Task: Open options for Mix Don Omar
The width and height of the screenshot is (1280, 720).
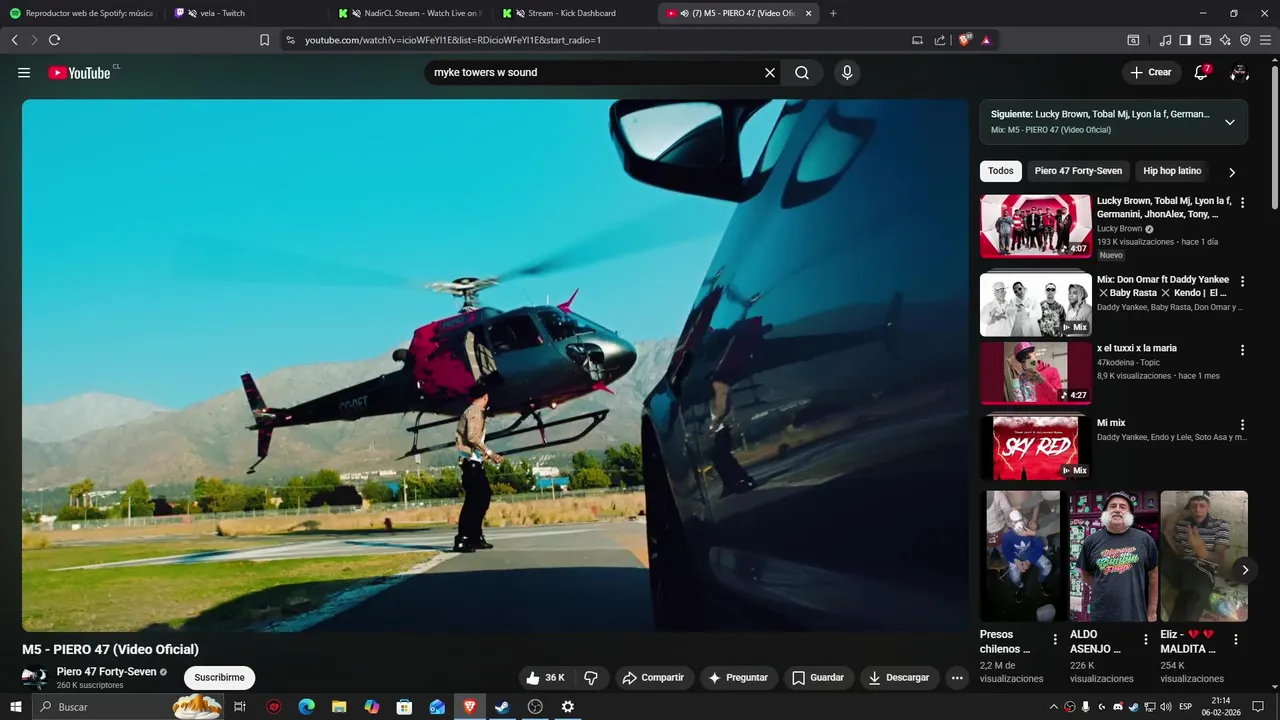Action: click(1242, 281)
